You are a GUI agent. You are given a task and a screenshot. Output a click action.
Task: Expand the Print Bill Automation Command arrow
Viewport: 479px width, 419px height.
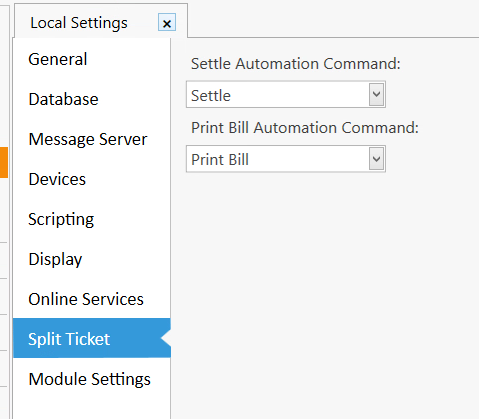click(377, 159)
